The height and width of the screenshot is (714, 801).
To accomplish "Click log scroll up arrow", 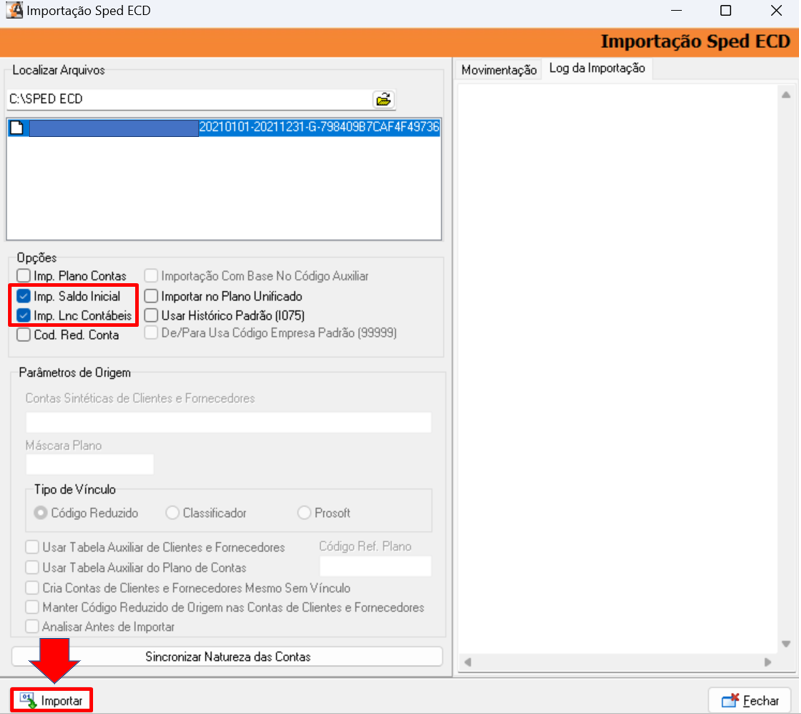I will [786, 94].
